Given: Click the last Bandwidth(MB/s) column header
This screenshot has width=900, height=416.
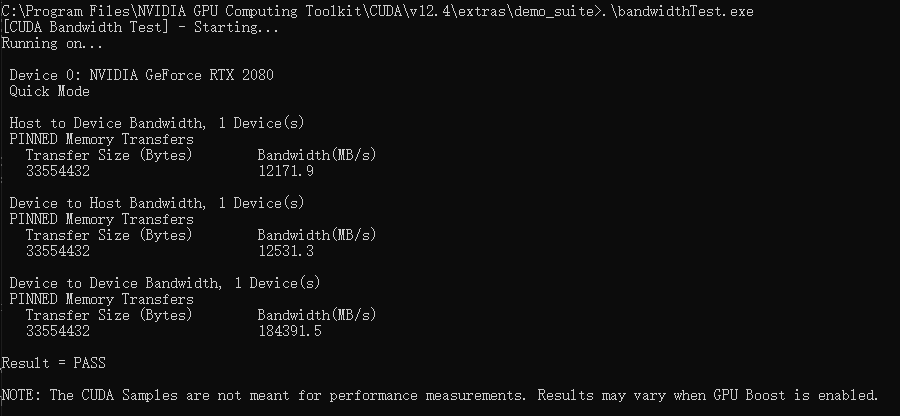Looking at the screenshot, I should pyautogui.click(x=317, y=315).
